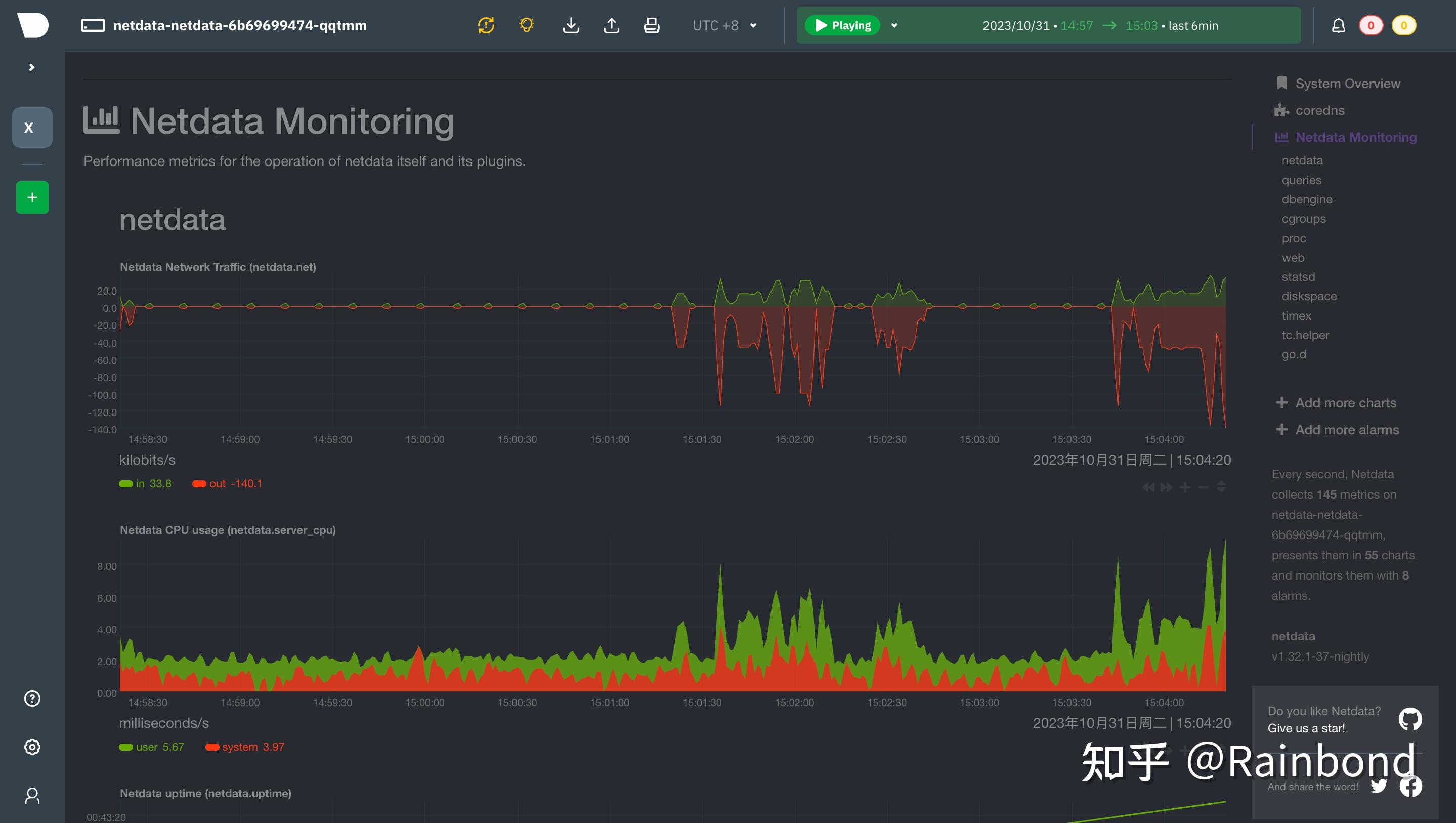
Task: Open the print dashboard icon
Action: 651,25
